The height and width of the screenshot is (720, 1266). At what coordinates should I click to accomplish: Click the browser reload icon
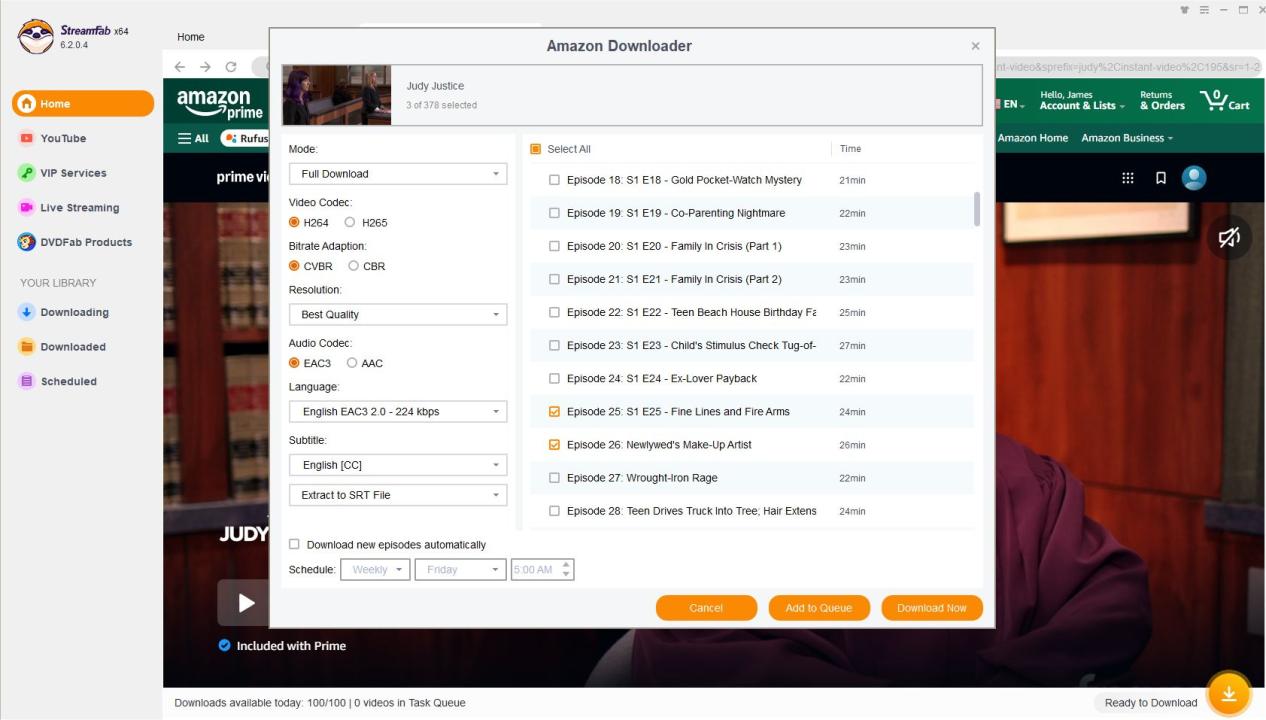pyautogui.click(x=231, y=67)
